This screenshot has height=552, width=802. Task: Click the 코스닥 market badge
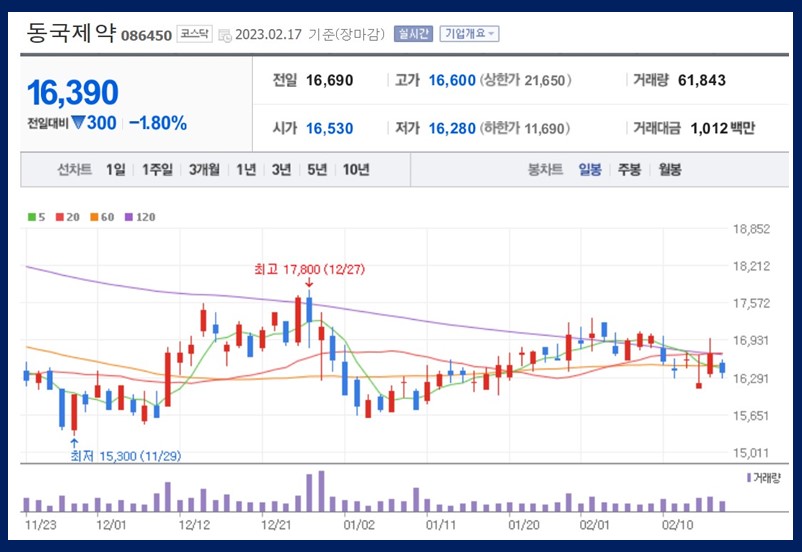point(194,34)
